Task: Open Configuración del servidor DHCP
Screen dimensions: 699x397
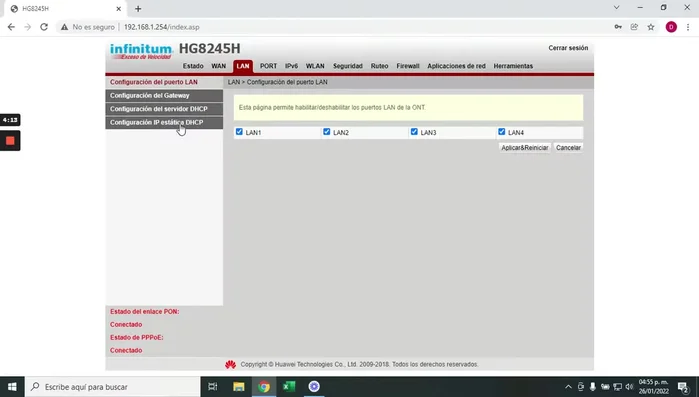Action: point(164,109)
